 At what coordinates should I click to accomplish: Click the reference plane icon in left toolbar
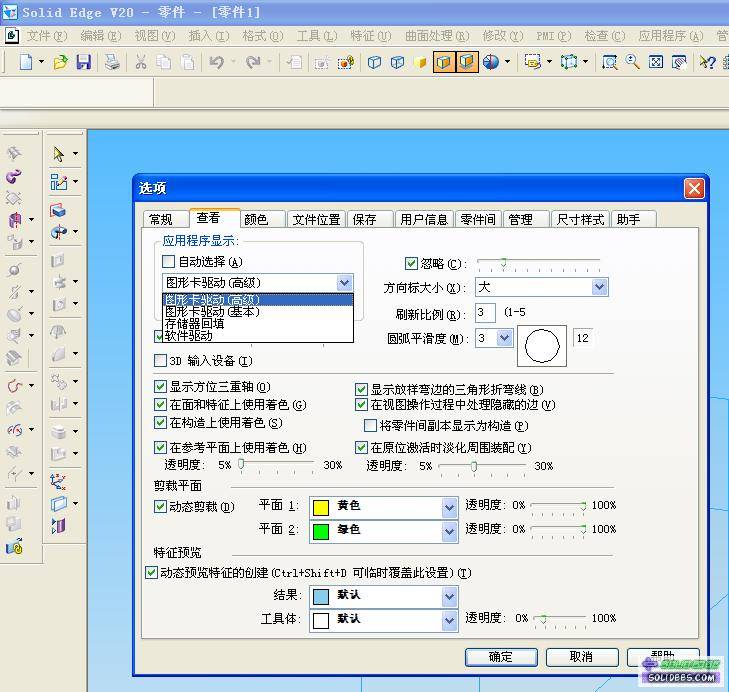(x=59, y=504)
